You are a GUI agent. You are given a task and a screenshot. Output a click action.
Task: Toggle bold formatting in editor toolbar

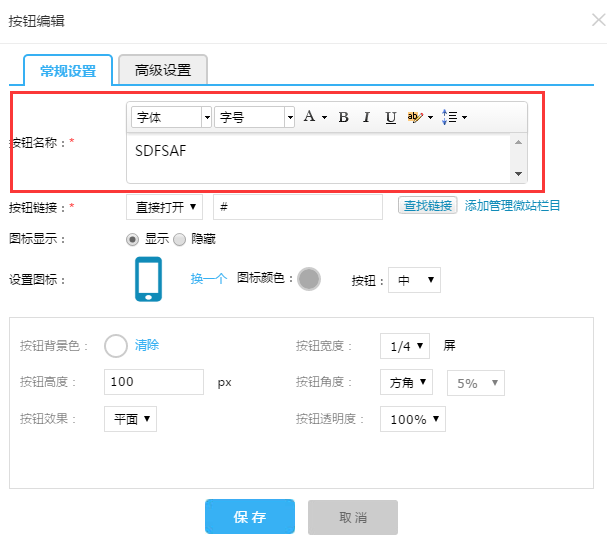coord(343,117)
